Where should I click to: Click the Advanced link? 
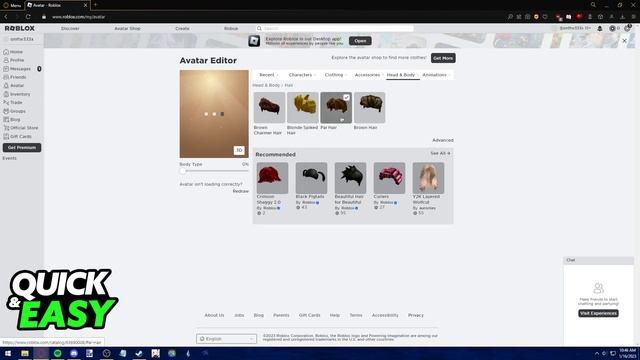(x=443, y=140)
